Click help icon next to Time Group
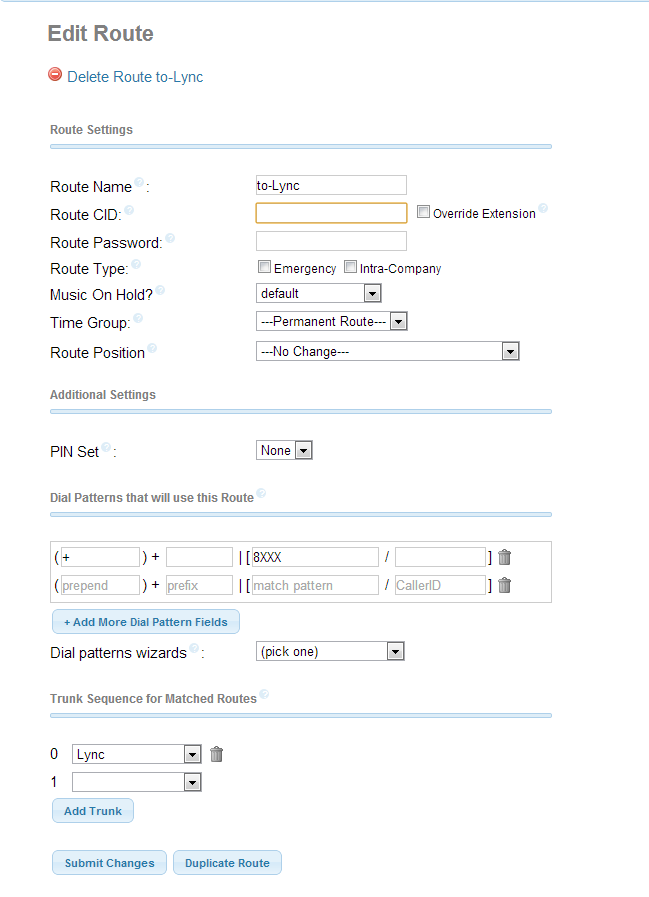Screen dimensions: 649x897 coord(138,319)
